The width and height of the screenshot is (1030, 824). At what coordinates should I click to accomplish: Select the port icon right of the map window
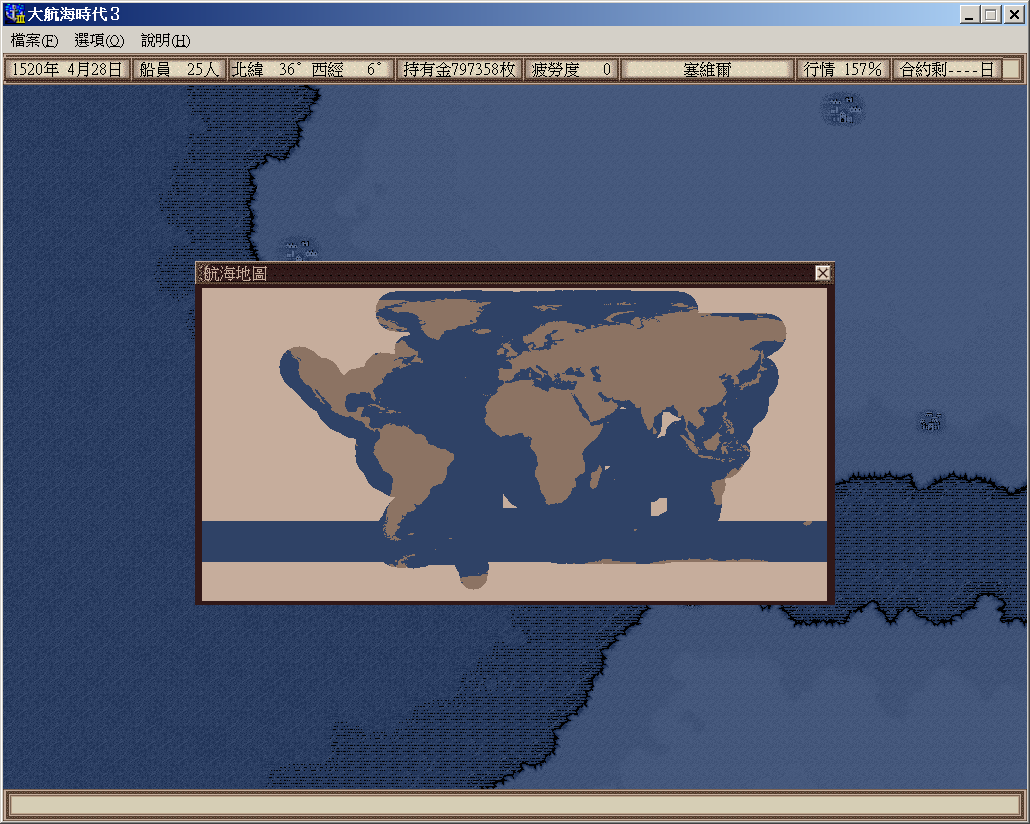coord(931,421)
